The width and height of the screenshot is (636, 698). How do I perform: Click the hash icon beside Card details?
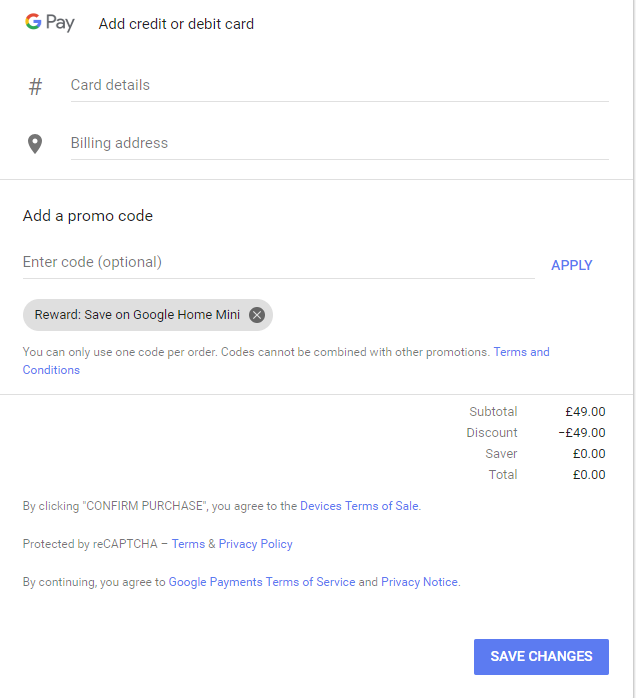coord(35,87)
